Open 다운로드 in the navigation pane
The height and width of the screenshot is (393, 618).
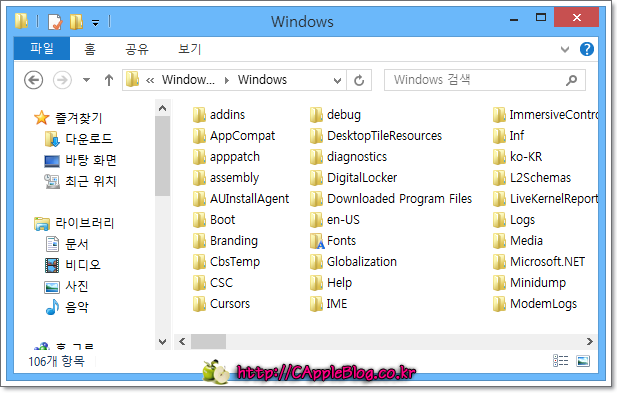[x=89, y=139]
